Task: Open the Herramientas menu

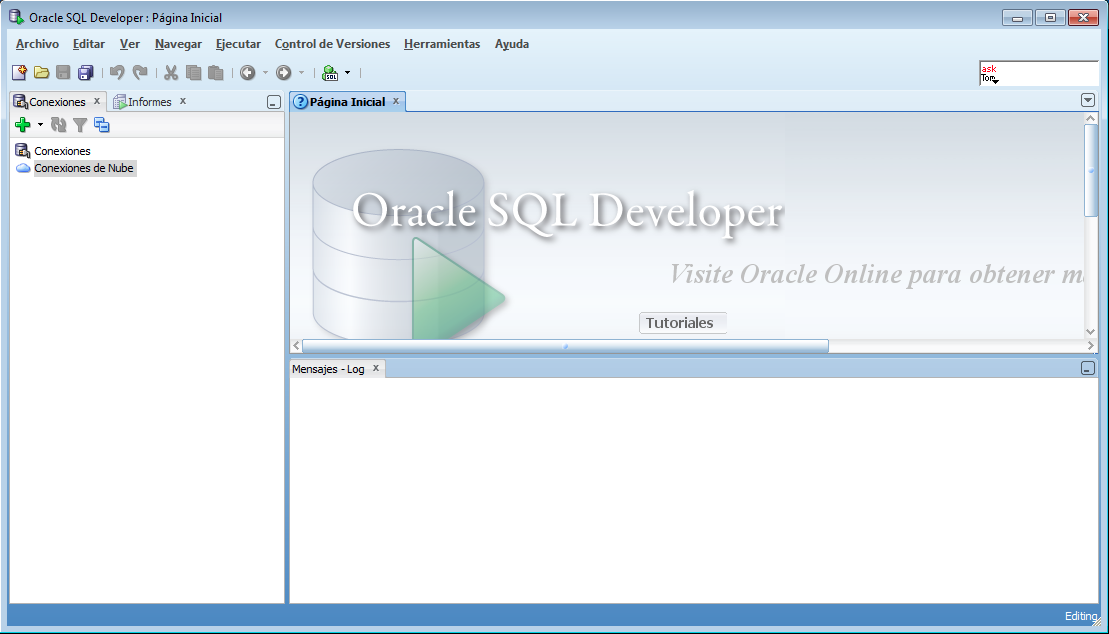Action: coord(442,44)
